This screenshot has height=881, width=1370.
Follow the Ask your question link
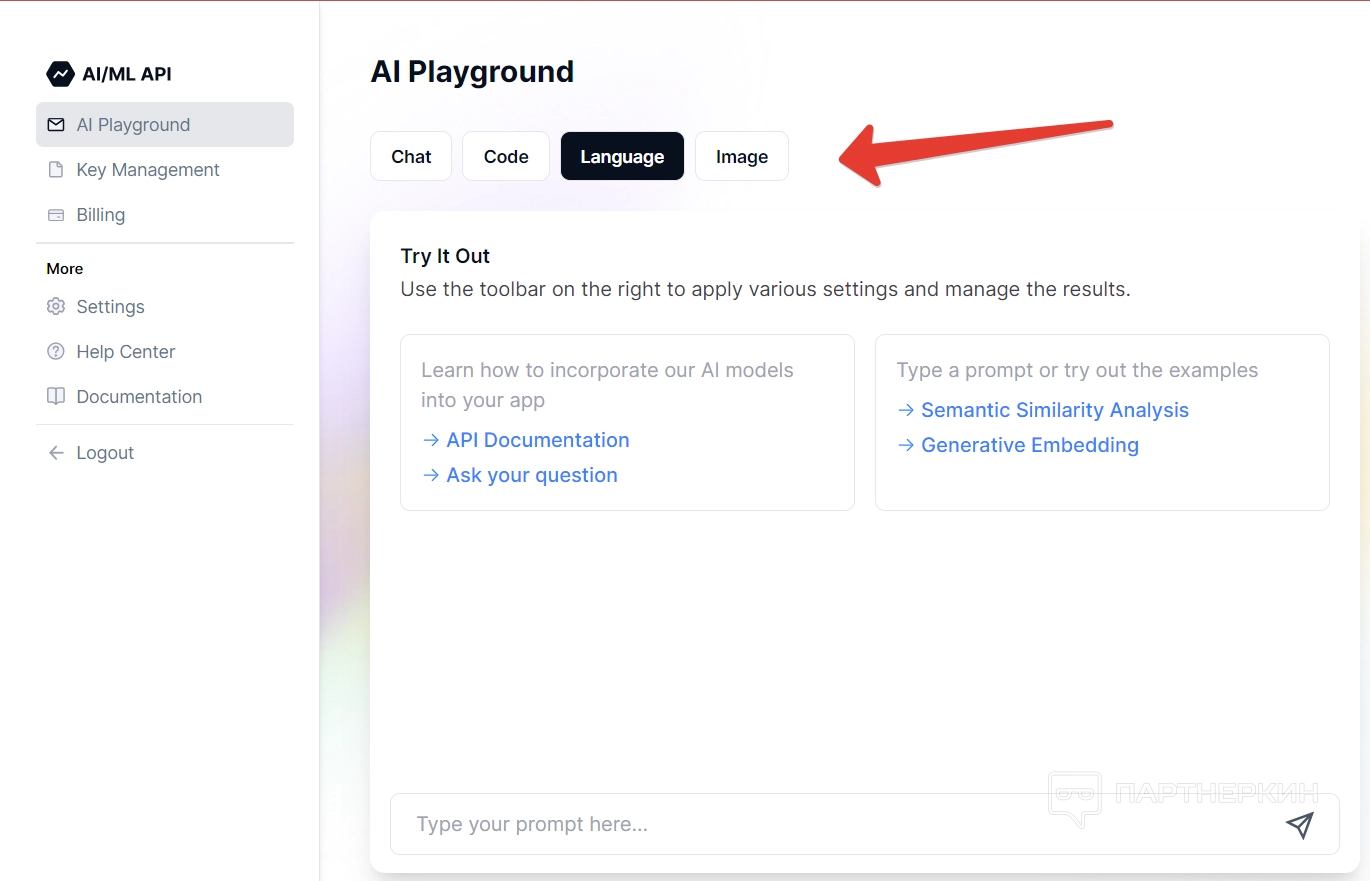click(531, 475)
